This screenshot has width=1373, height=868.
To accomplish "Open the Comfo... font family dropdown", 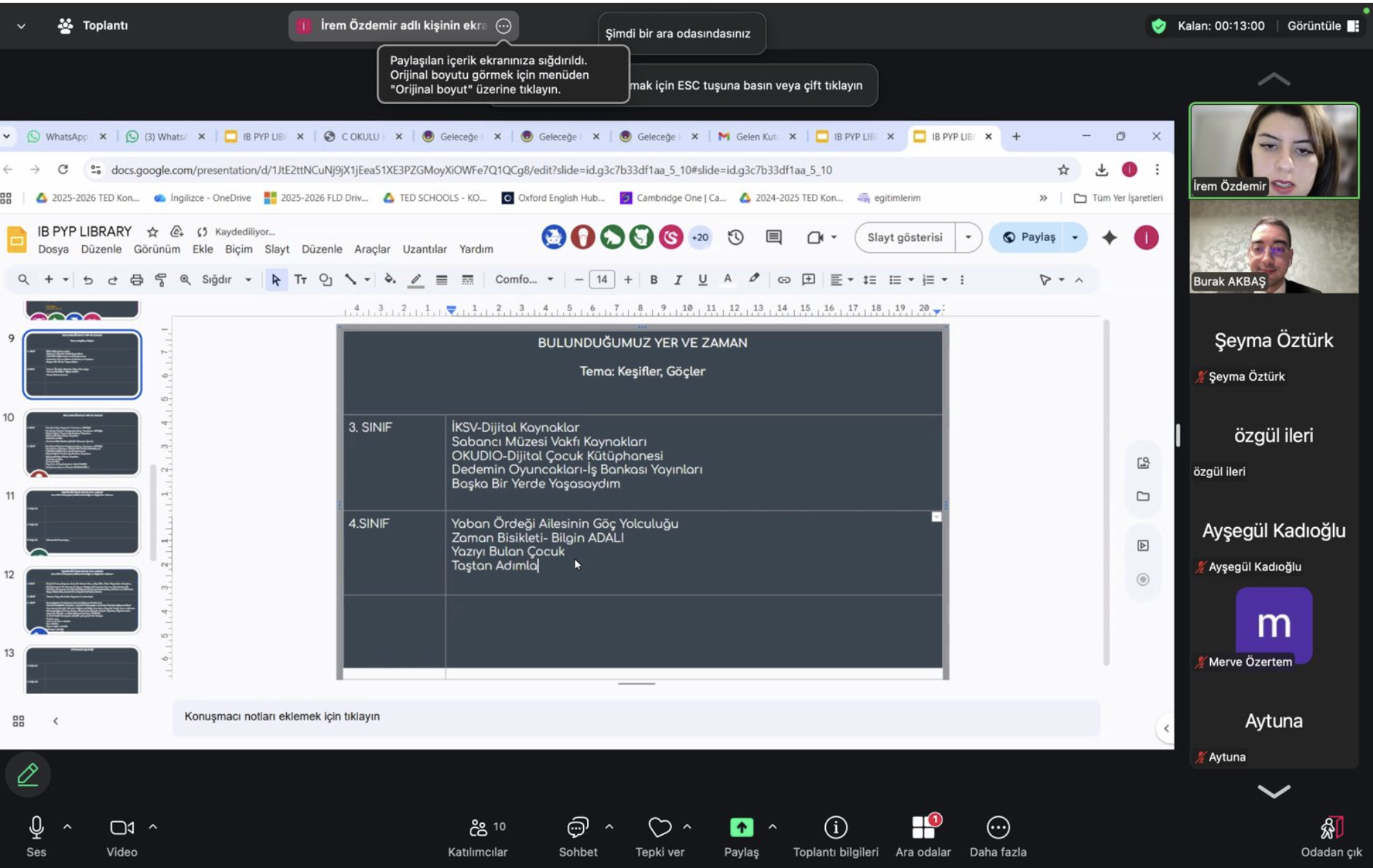I will pyautogui.click(x=524, y=279).
